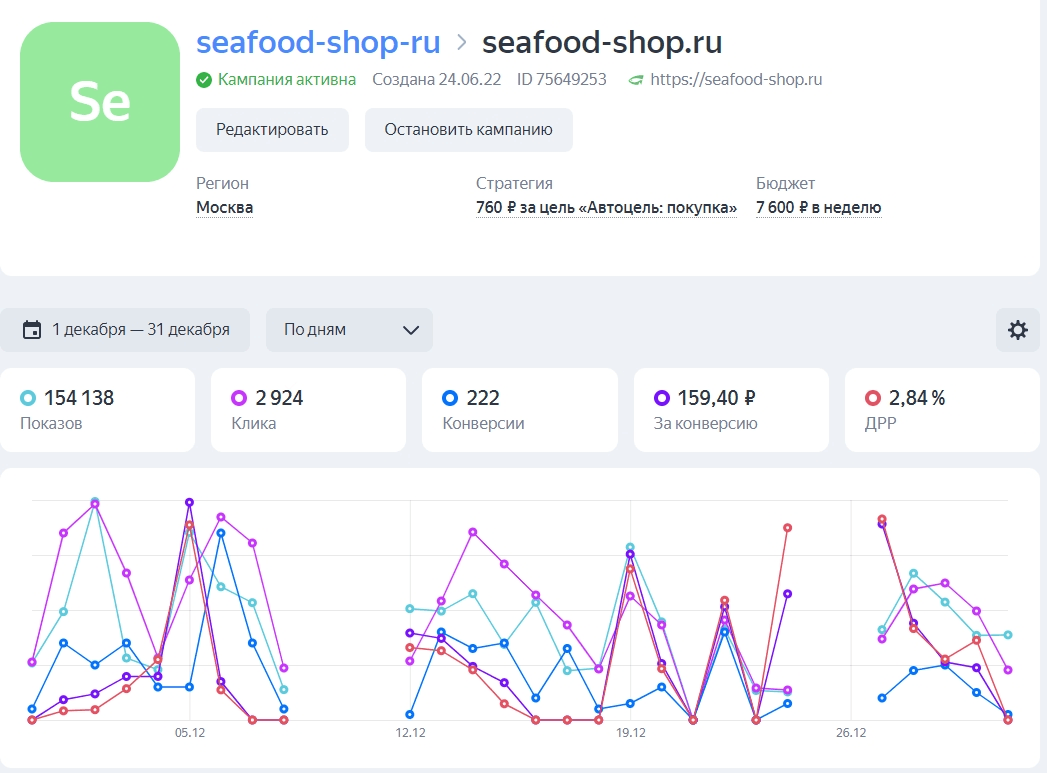The image size is (1047, 773).
Task: Open chart settings gear icon
Action: [1018, 330]
